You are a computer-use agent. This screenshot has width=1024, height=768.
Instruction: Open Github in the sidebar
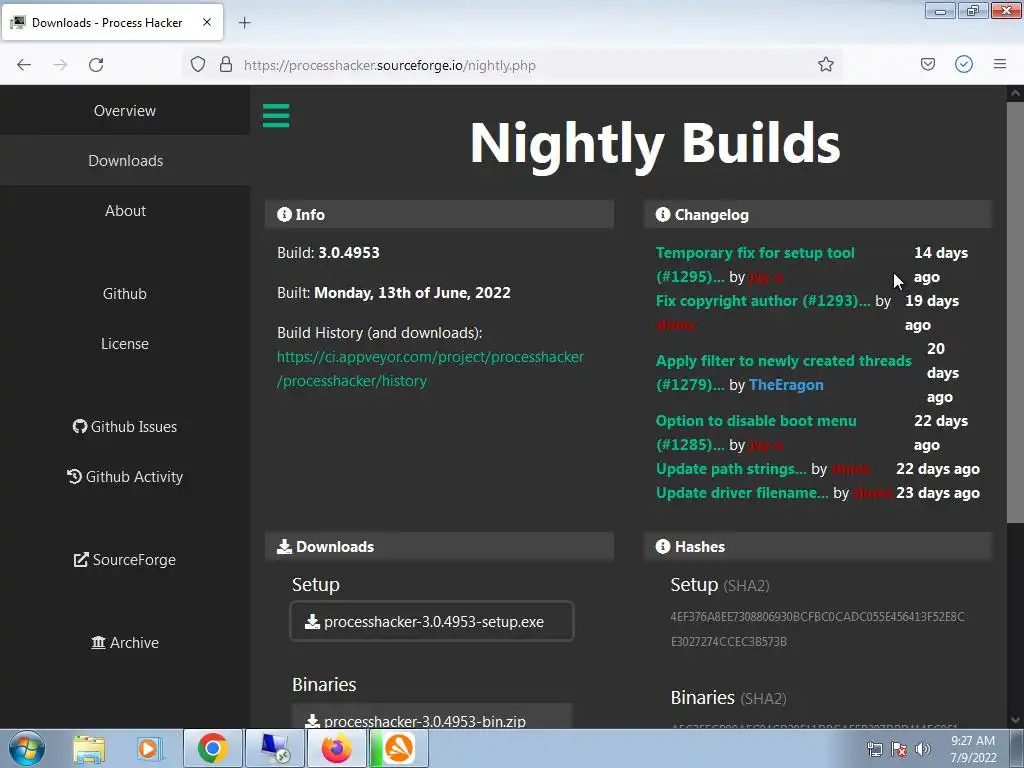[x=125, y=293]
